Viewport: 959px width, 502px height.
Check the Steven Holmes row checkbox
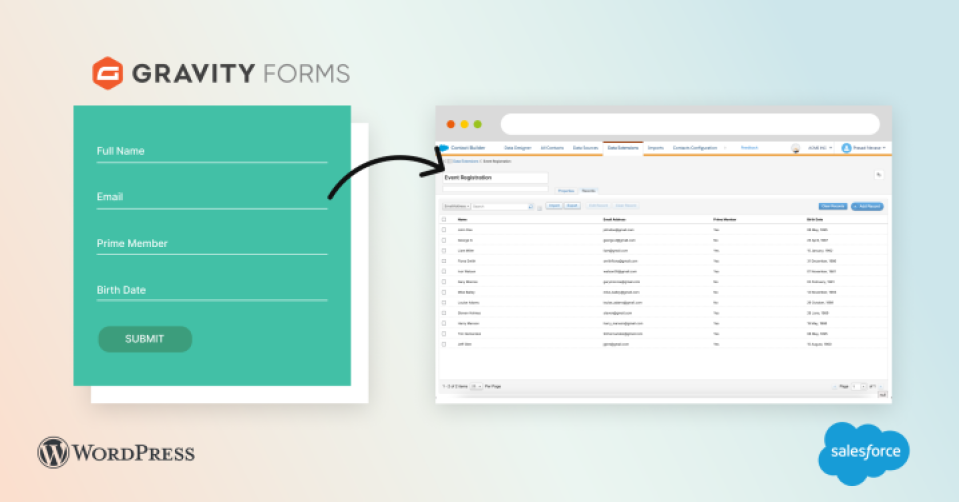point(444,313)
